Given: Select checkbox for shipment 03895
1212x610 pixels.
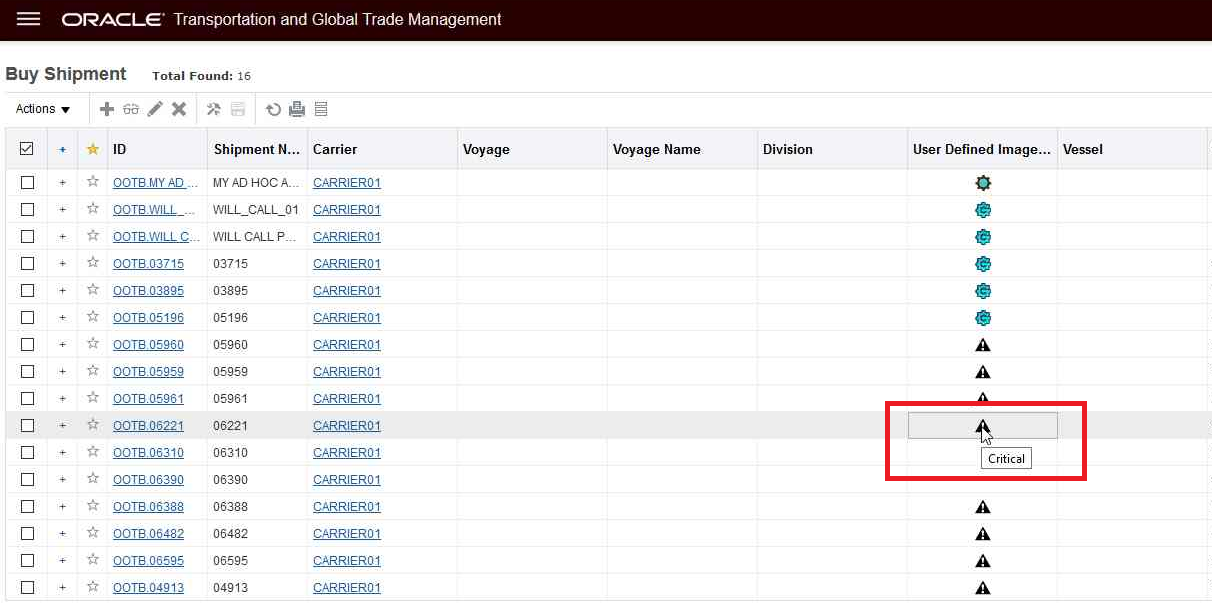Looking at the screenshot, I should (27, 291).
